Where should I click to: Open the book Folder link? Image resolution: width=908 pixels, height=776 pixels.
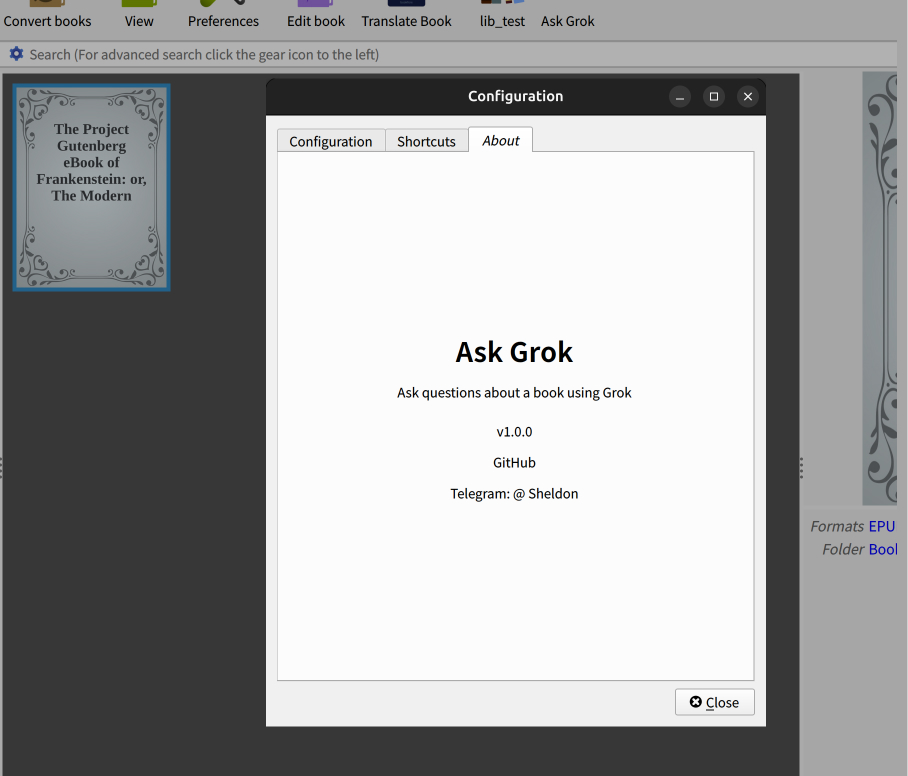tap(883, 549)
